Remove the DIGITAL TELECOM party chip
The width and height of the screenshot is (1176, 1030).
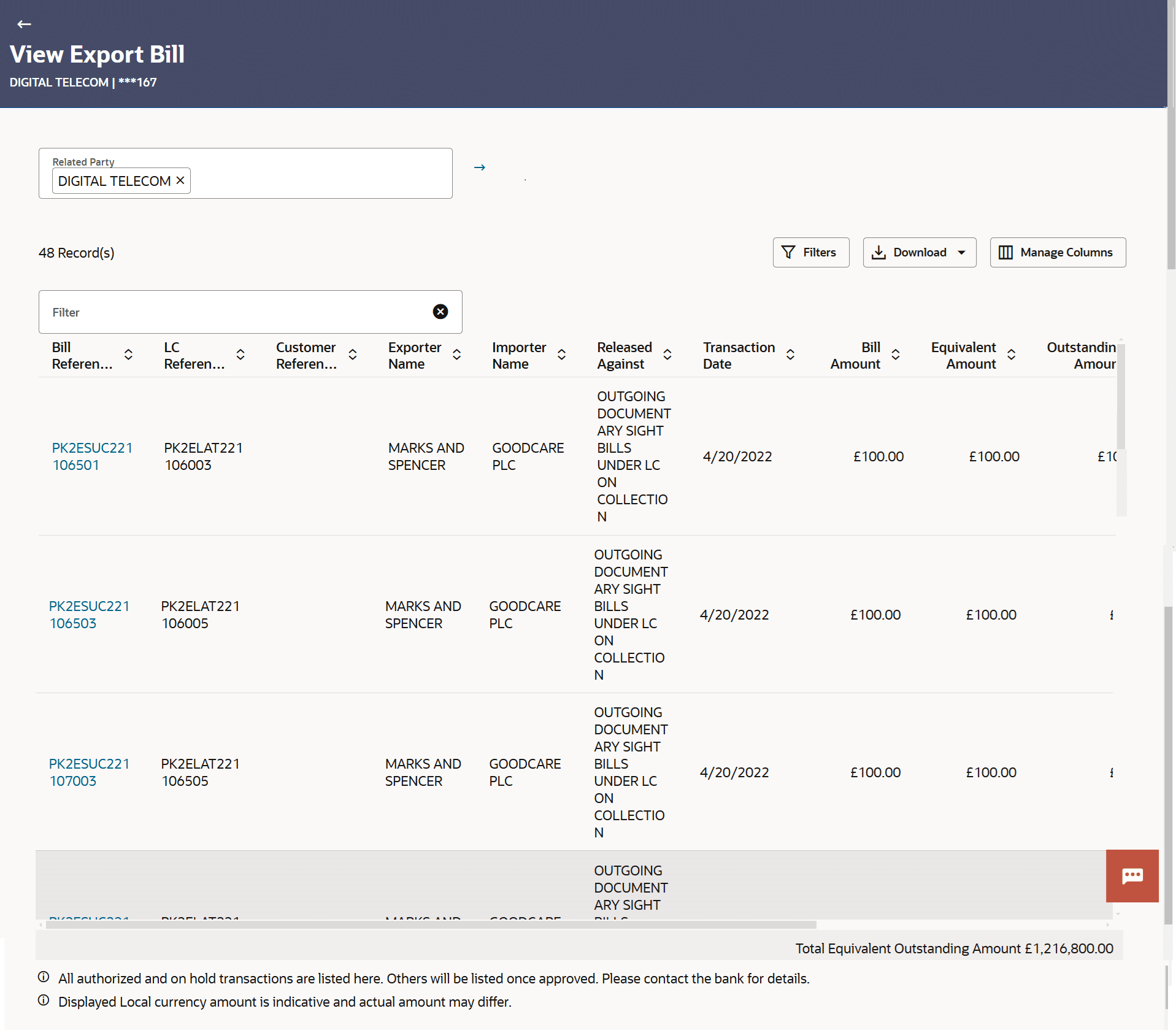point(180,180)
